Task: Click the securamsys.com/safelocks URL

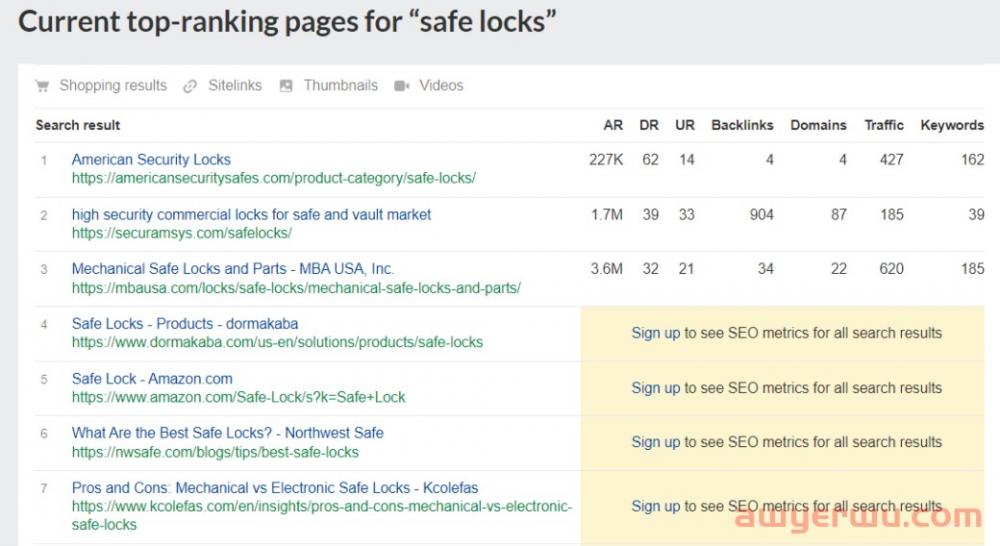Action: tap(181, 233)
